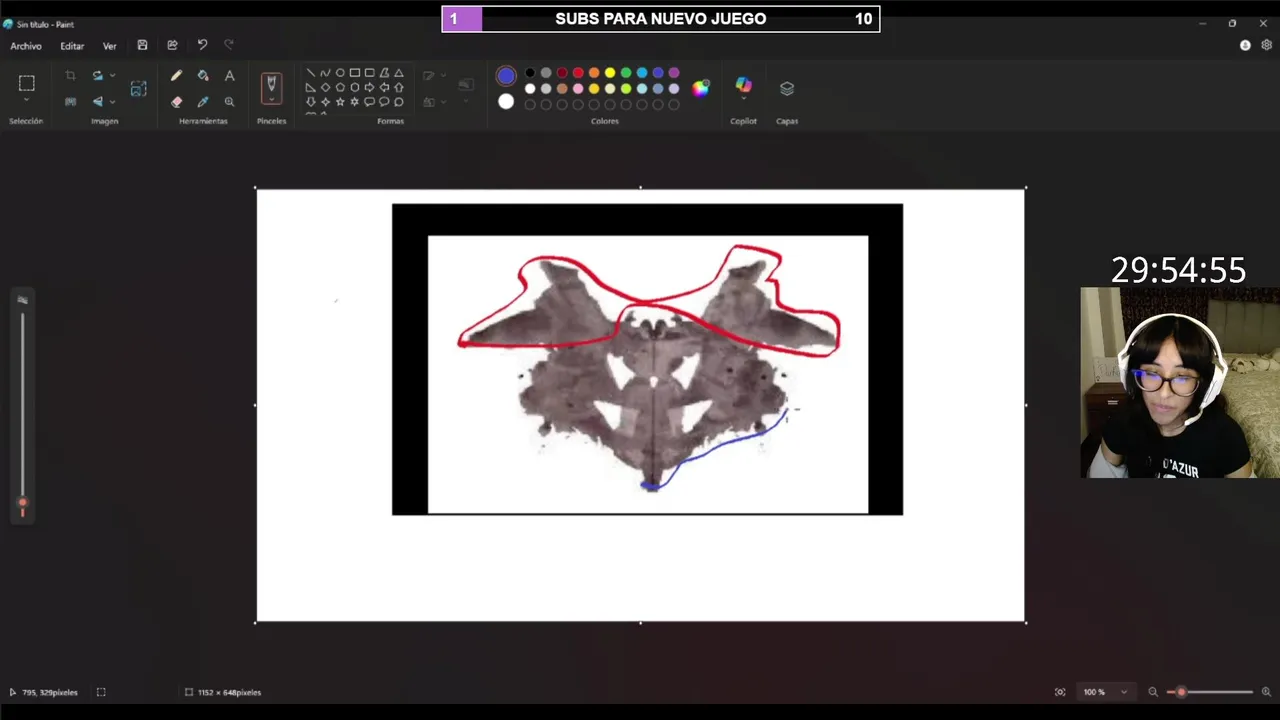
Task: Pick the purple color swatch
Action: pyautogui.click(x=674, y=73)
